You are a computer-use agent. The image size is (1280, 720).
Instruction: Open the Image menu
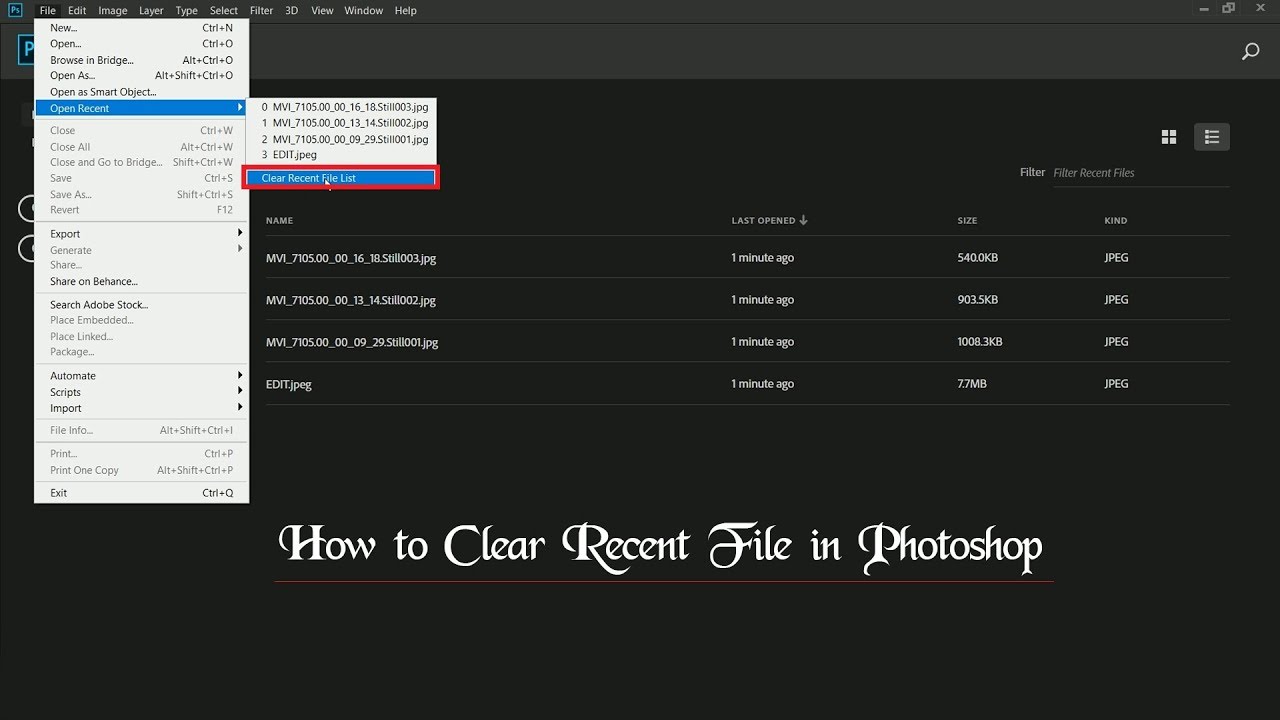click(113, 10)
